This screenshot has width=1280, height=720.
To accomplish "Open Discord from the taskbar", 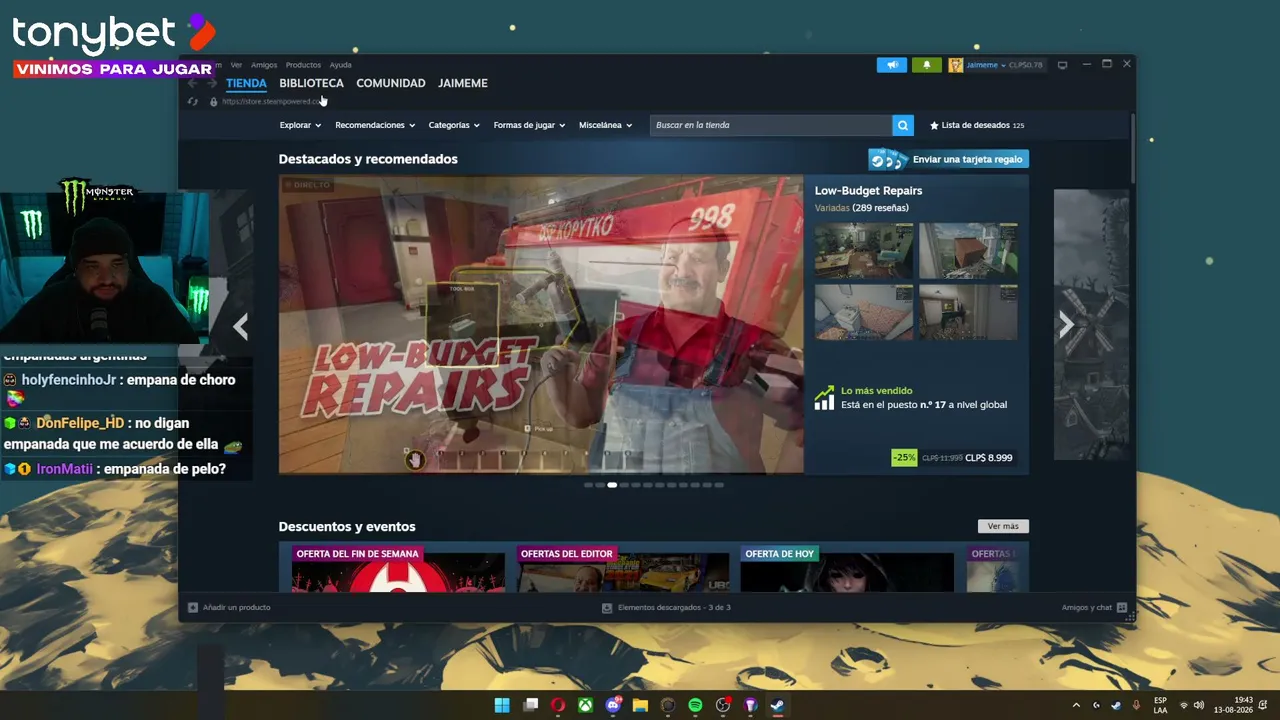I will pyautogui.click(x=613, y=705).
